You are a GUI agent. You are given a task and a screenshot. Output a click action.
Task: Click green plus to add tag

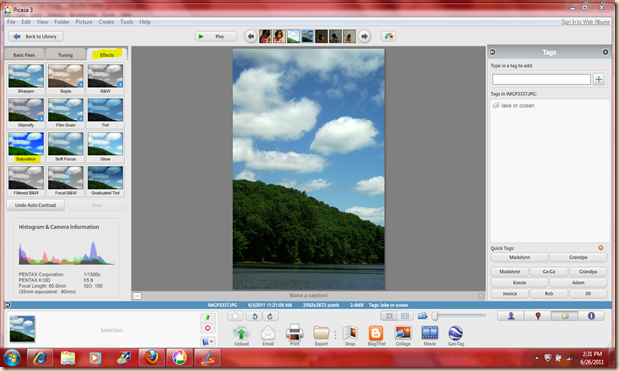tap(599, 79)
